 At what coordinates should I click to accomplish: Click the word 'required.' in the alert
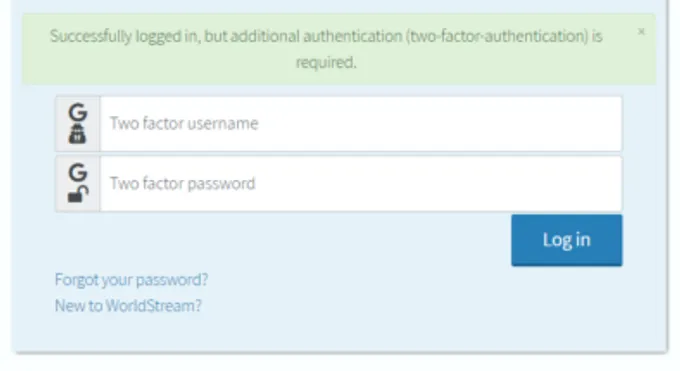(x=326, y=62)
